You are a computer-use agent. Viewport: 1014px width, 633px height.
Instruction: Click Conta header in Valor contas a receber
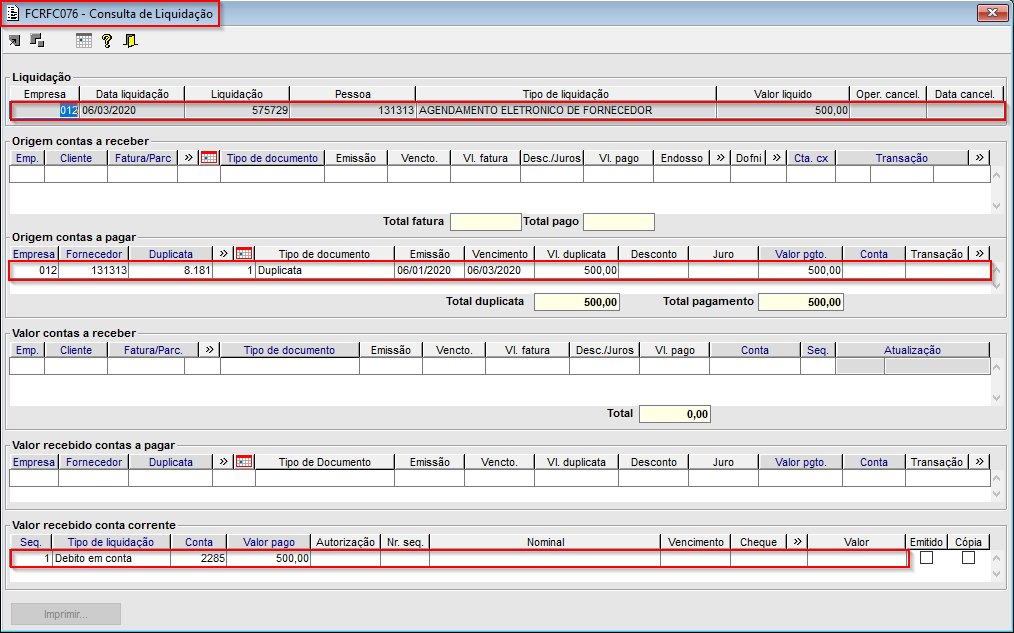click(x=755, y=350)
